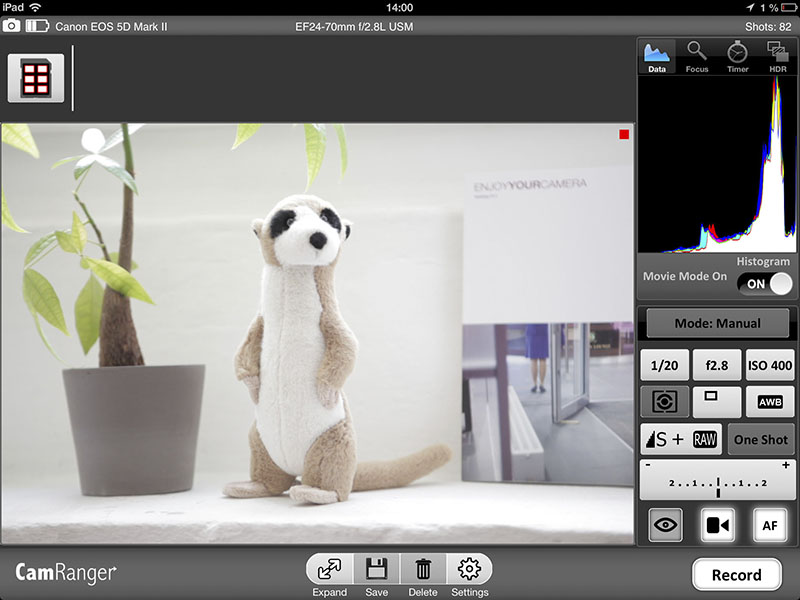Open the thumbnail grid view icon
The image size is (800, 600).
(x=36, y=78)
